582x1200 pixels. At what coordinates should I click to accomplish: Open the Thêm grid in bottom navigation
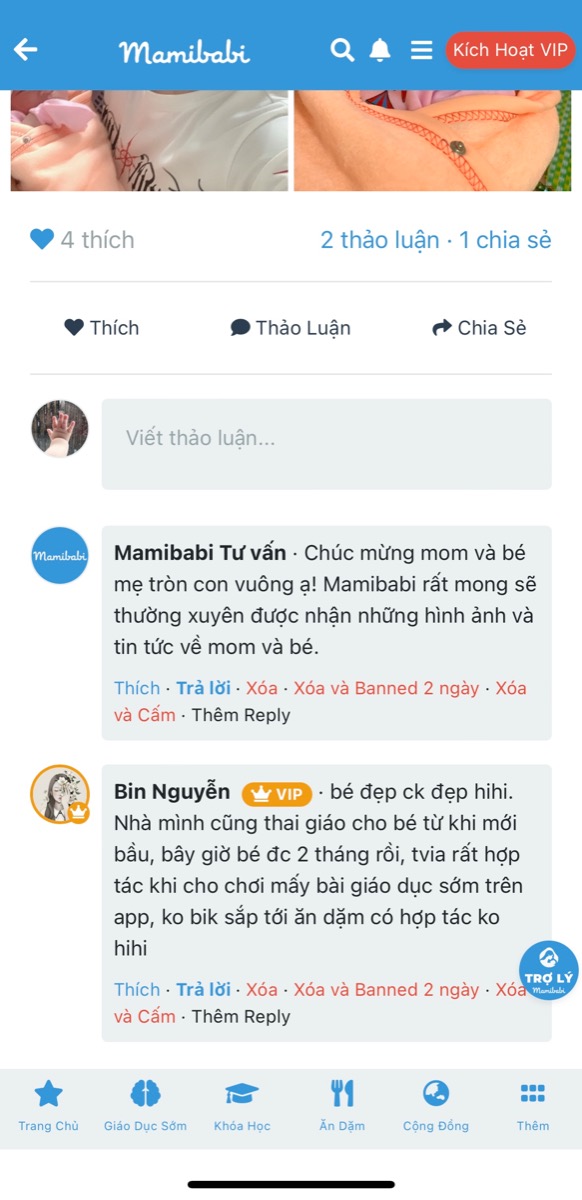coord(532,1094)
